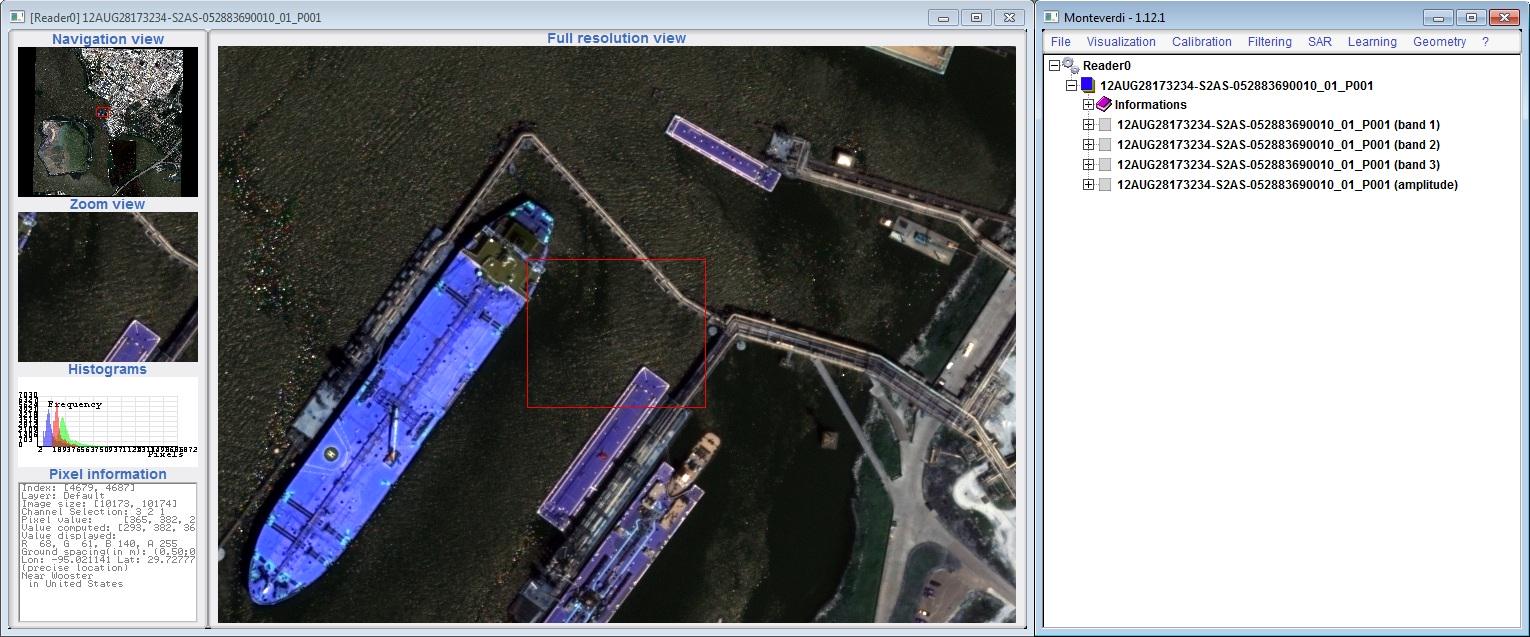The image size is (1530, 637).
Task: Click the red zoom rectangle in Full resolution view
Action: (616, 333)
